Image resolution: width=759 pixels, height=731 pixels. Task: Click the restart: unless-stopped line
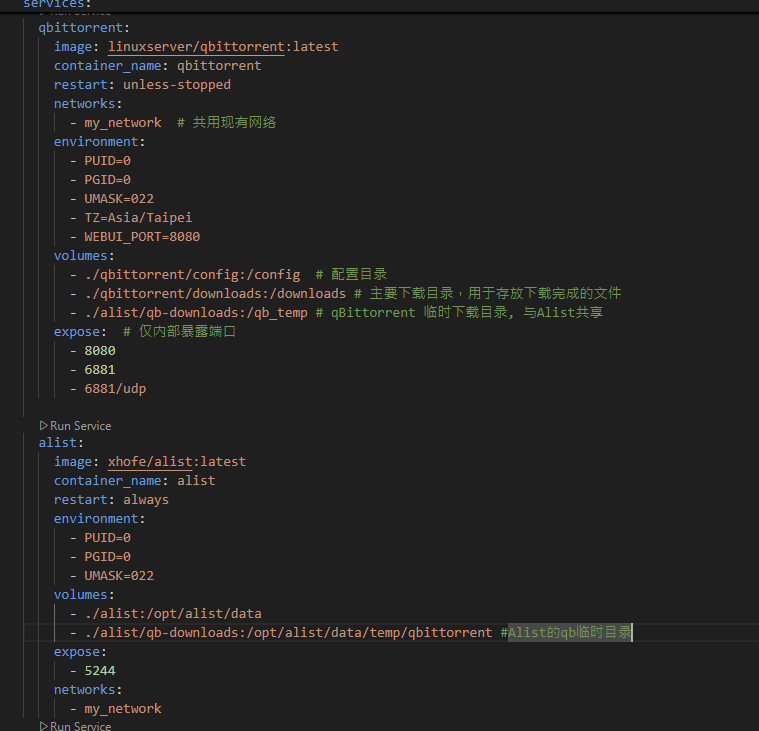(x=142, y=85)
